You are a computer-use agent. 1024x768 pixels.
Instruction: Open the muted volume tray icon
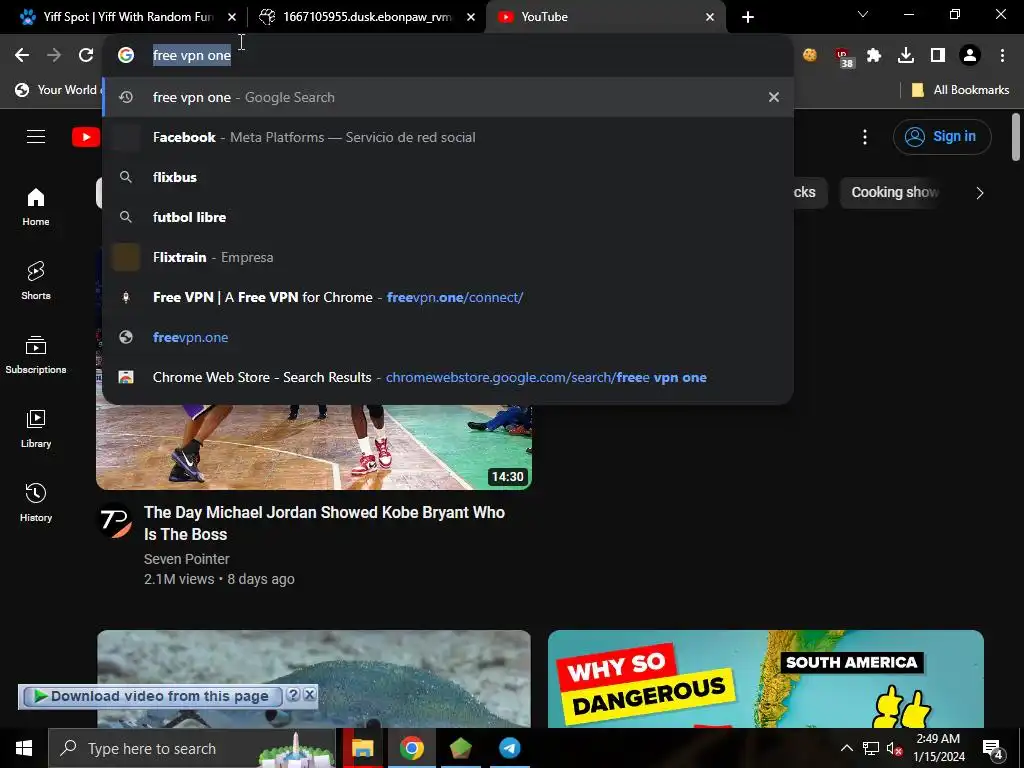pyautogui.click(x=894, y=748)
